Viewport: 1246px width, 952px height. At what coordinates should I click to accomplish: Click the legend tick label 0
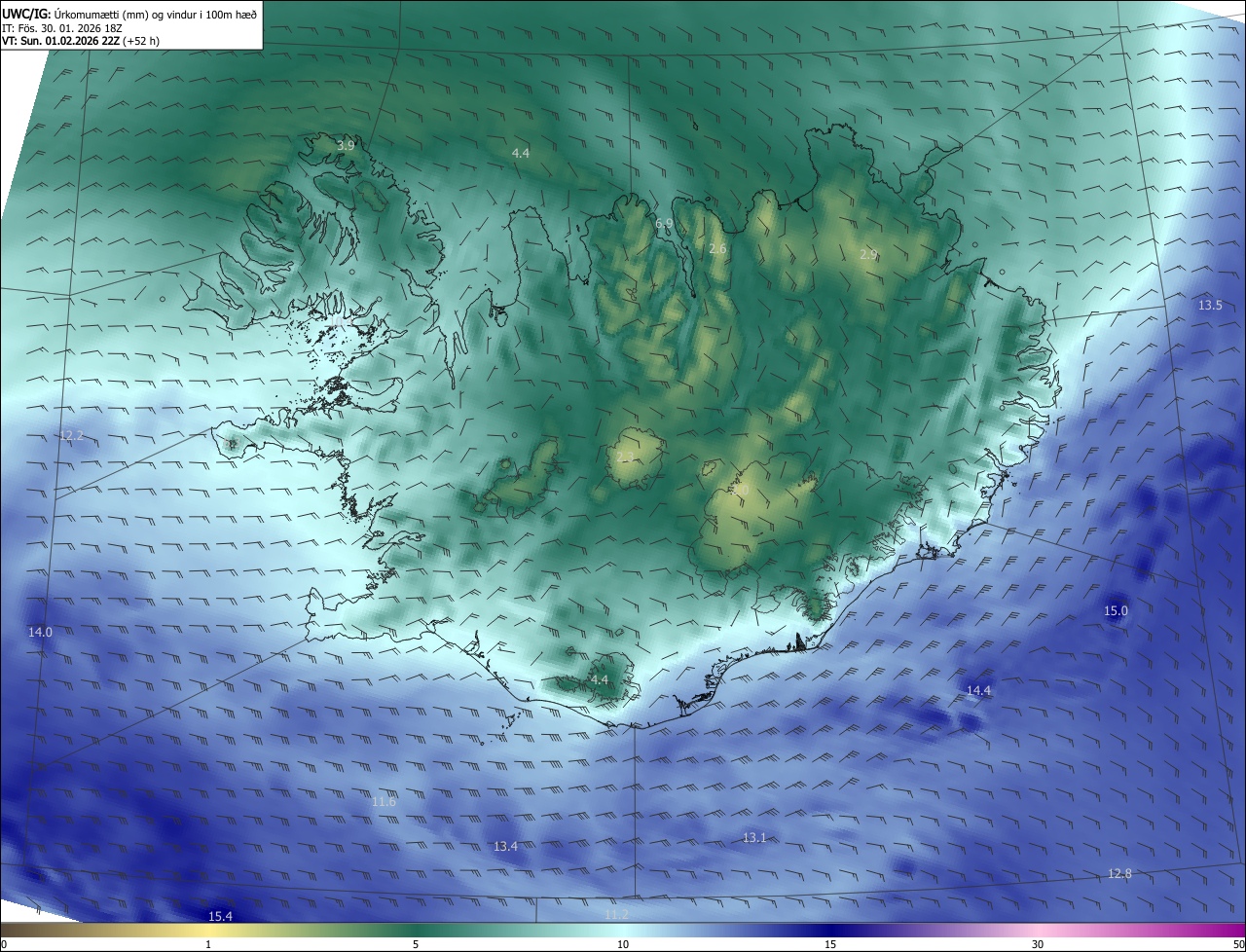[4, 944]
